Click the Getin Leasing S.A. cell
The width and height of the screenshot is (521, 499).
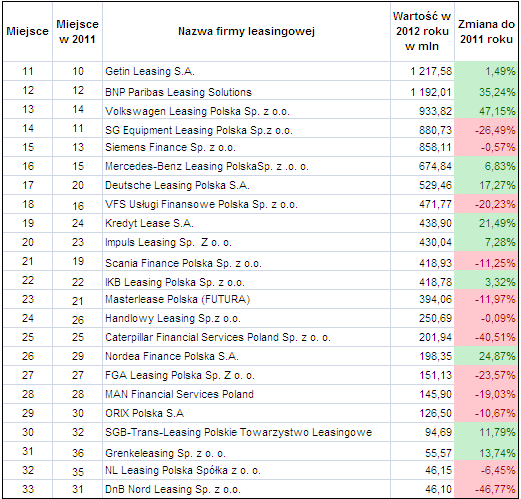pos(246,71)
